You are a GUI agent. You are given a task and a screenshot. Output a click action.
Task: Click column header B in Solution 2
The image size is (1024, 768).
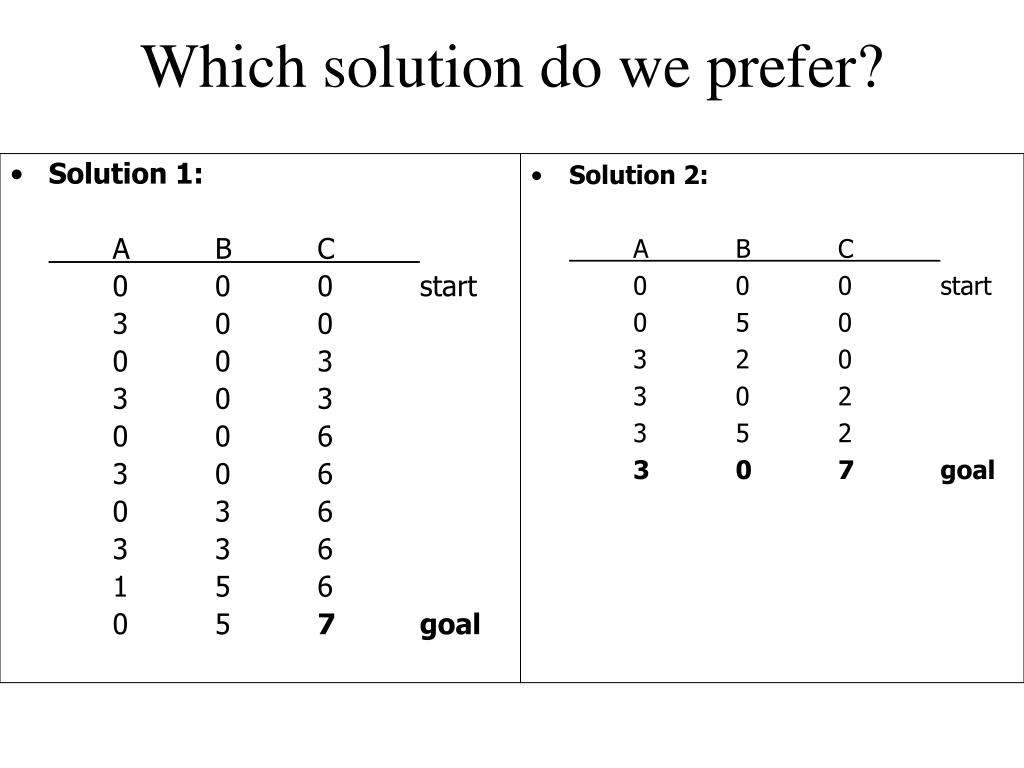click(743, 249)
